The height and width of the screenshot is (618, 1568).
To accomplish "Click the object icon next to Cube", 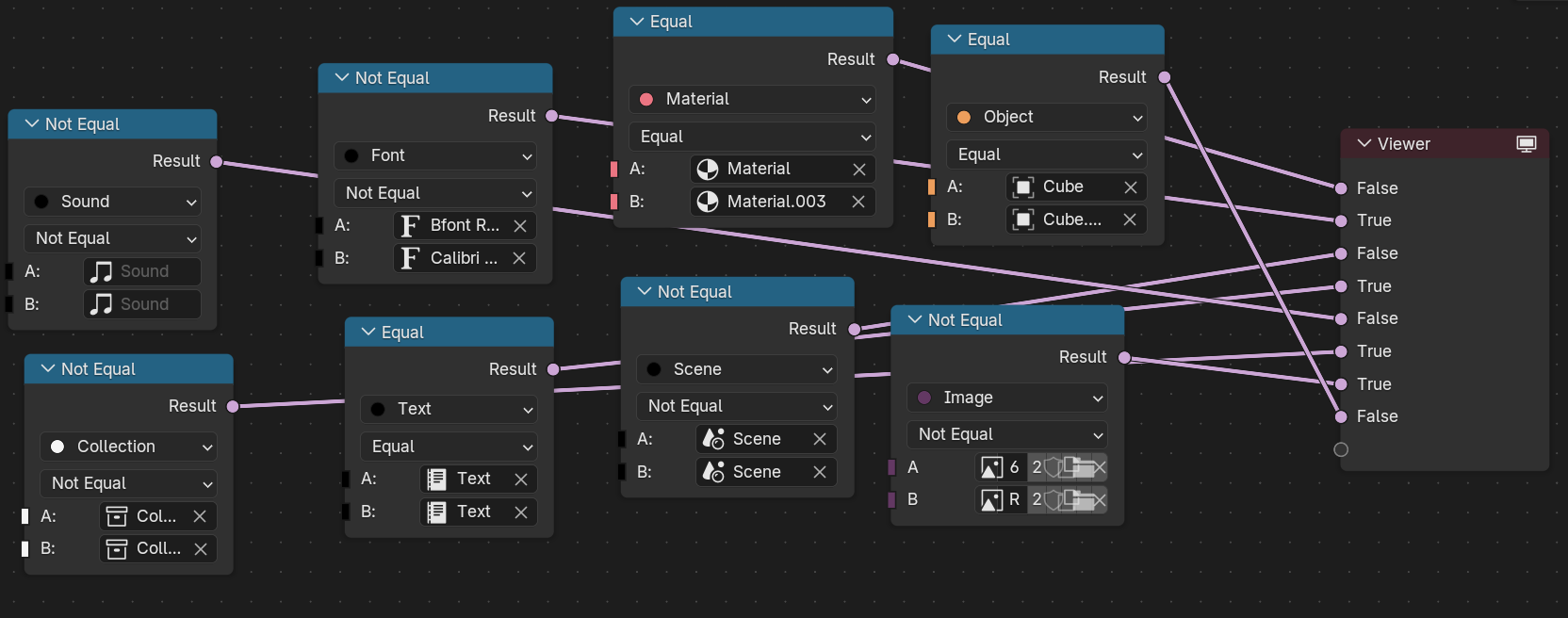I will click(1023, 187).
